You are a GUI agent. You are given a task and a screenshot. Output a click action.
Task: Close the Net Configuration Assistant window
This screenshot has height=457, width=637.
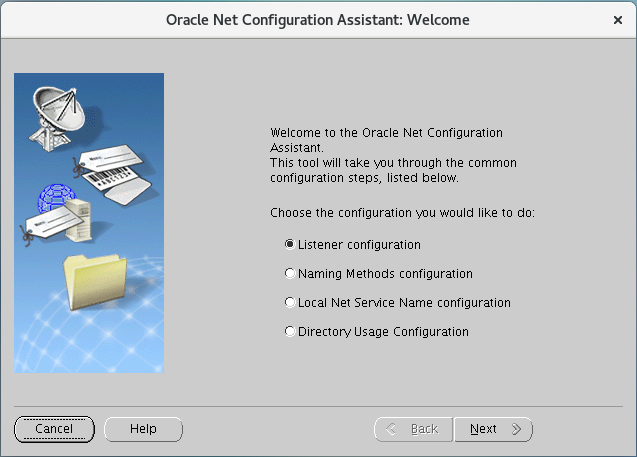[618, 20]
